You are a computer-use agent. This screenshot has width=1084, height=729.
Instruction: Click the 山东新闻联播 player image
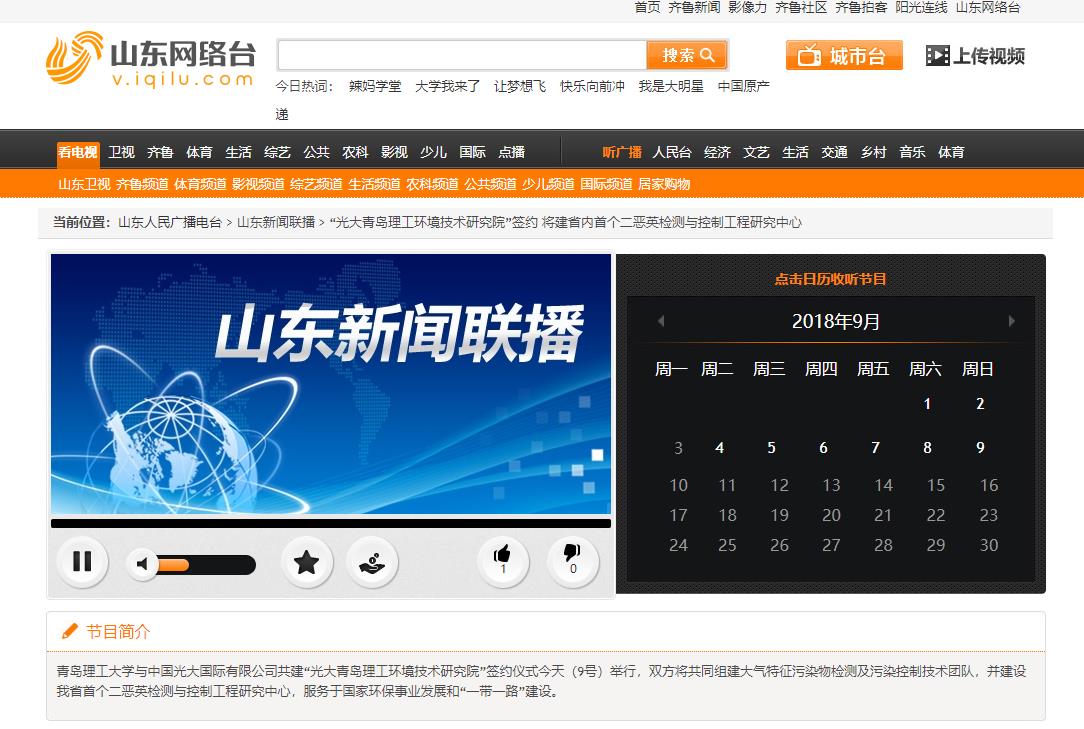click(x=330, y=384)
